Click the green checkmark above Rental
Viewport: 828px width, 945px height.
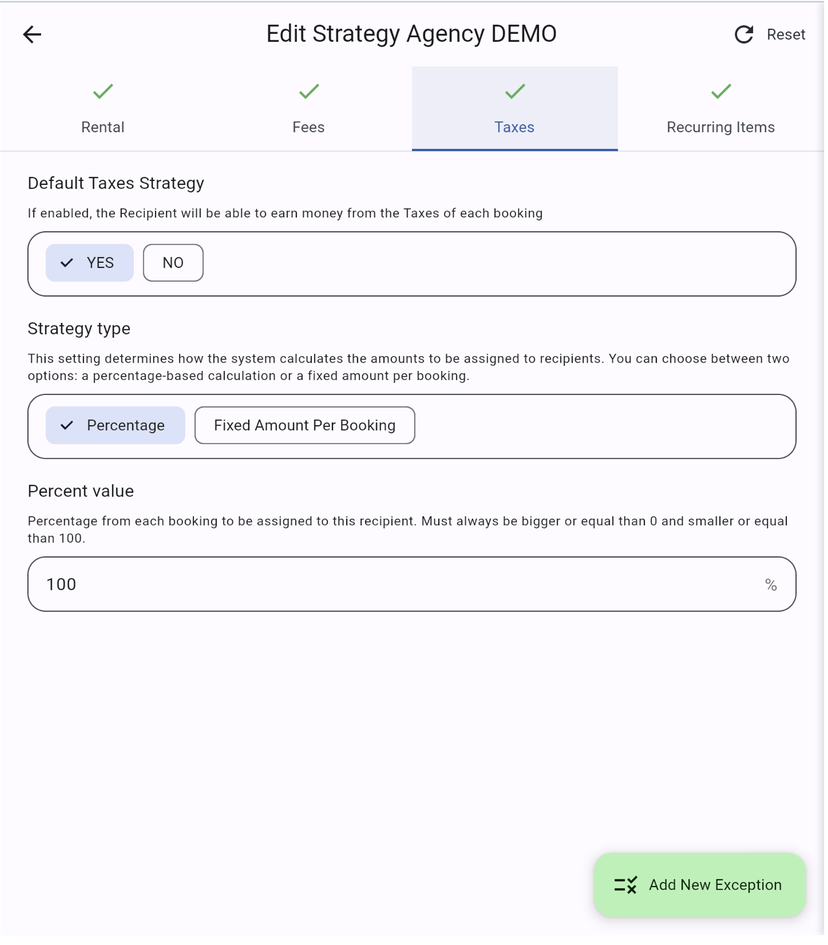click(x=103, y=92)
